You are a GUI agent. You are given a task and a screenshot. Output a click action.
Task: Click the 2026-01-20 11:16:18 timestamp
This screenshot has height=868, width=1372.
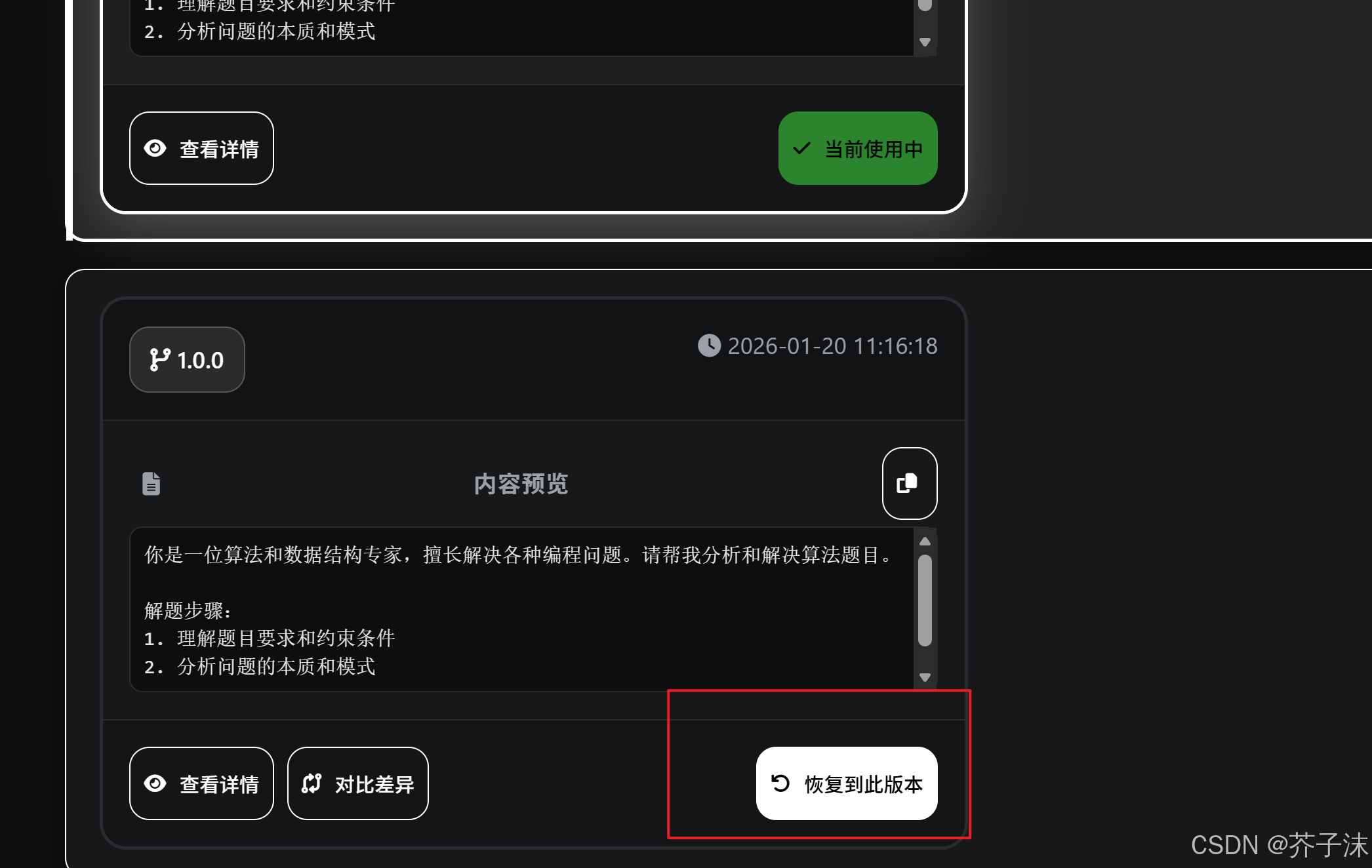tap(832, 345)
